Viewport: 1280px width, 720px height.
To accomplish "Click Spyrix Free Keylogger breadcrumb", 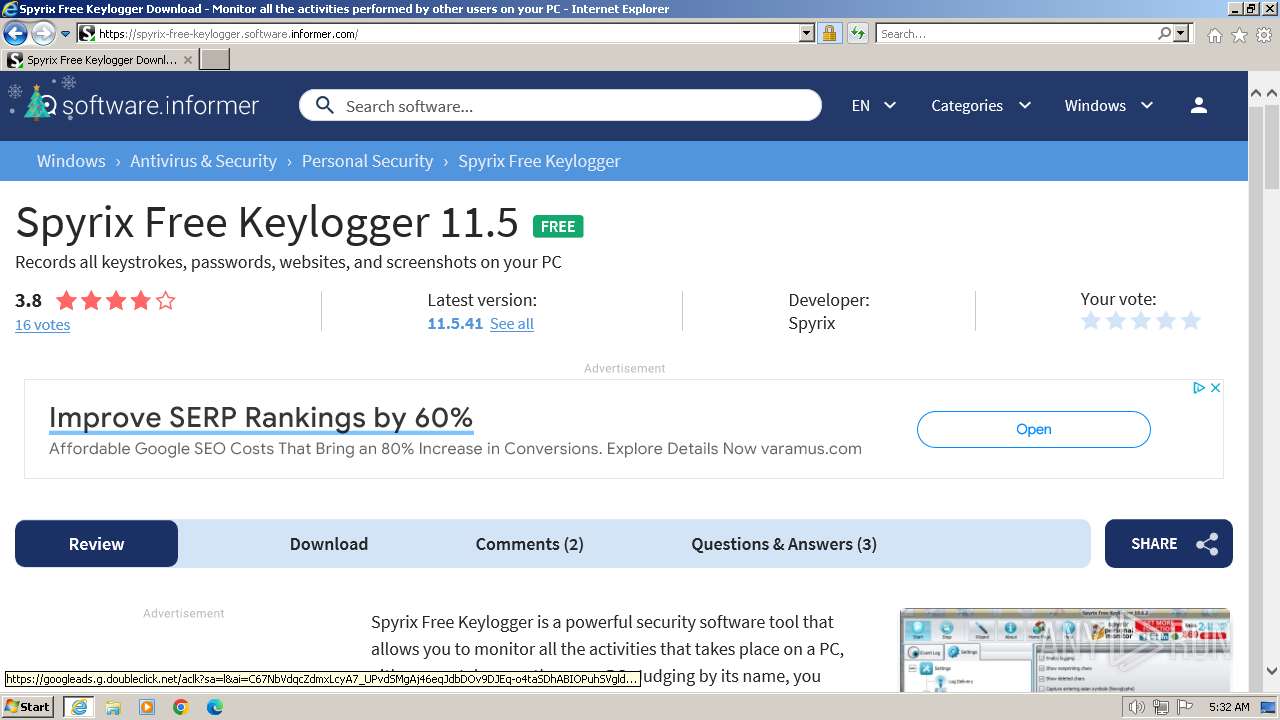I will click(x=539, y=161).
